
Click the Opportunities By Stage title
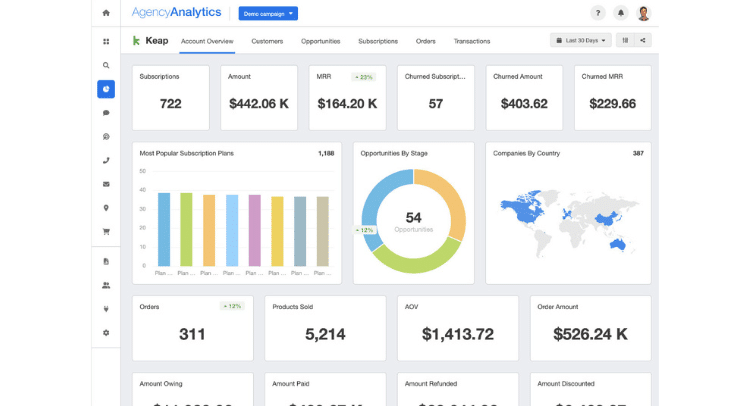pyautogui.click(x=394, y=154)
